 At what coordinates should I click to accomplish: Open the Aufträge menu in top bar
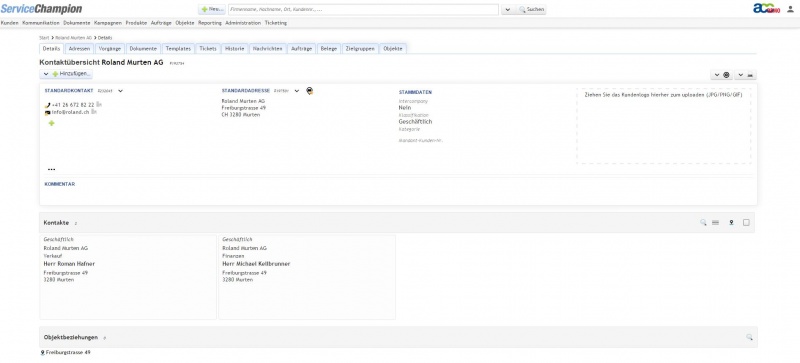coord(161,23)
